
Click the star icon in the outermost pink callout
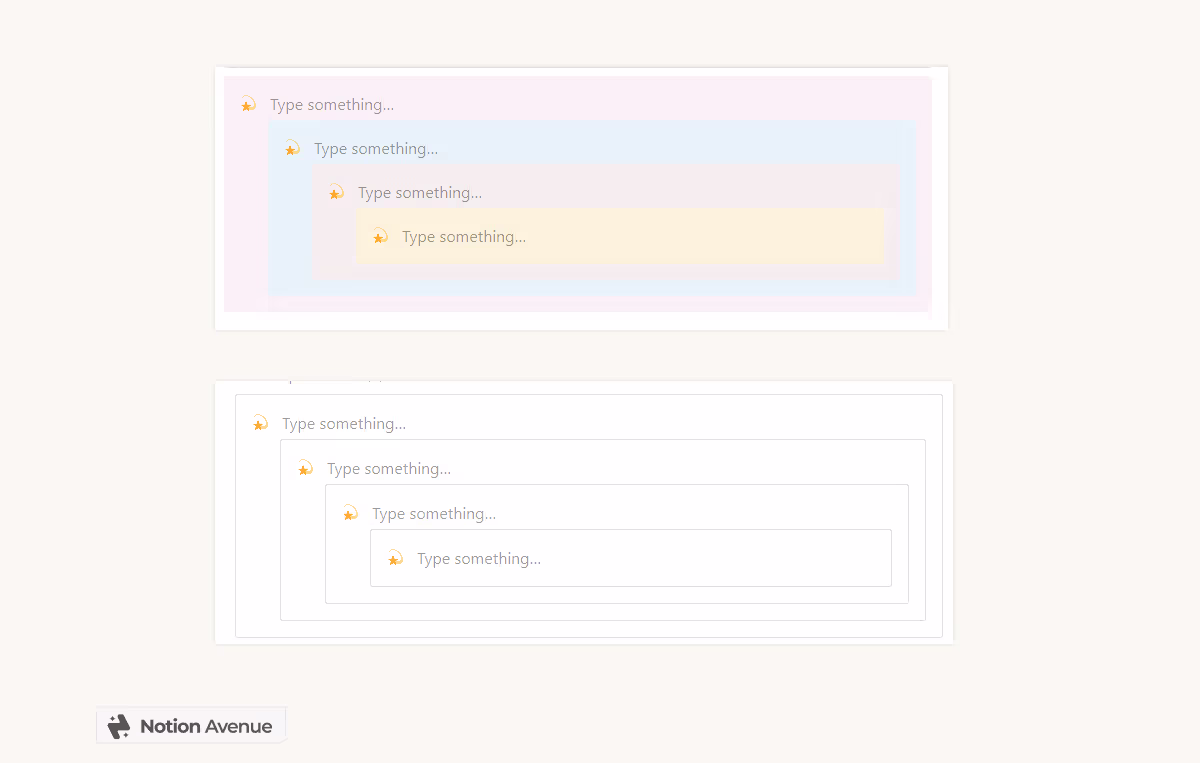[x=248, y=105]
